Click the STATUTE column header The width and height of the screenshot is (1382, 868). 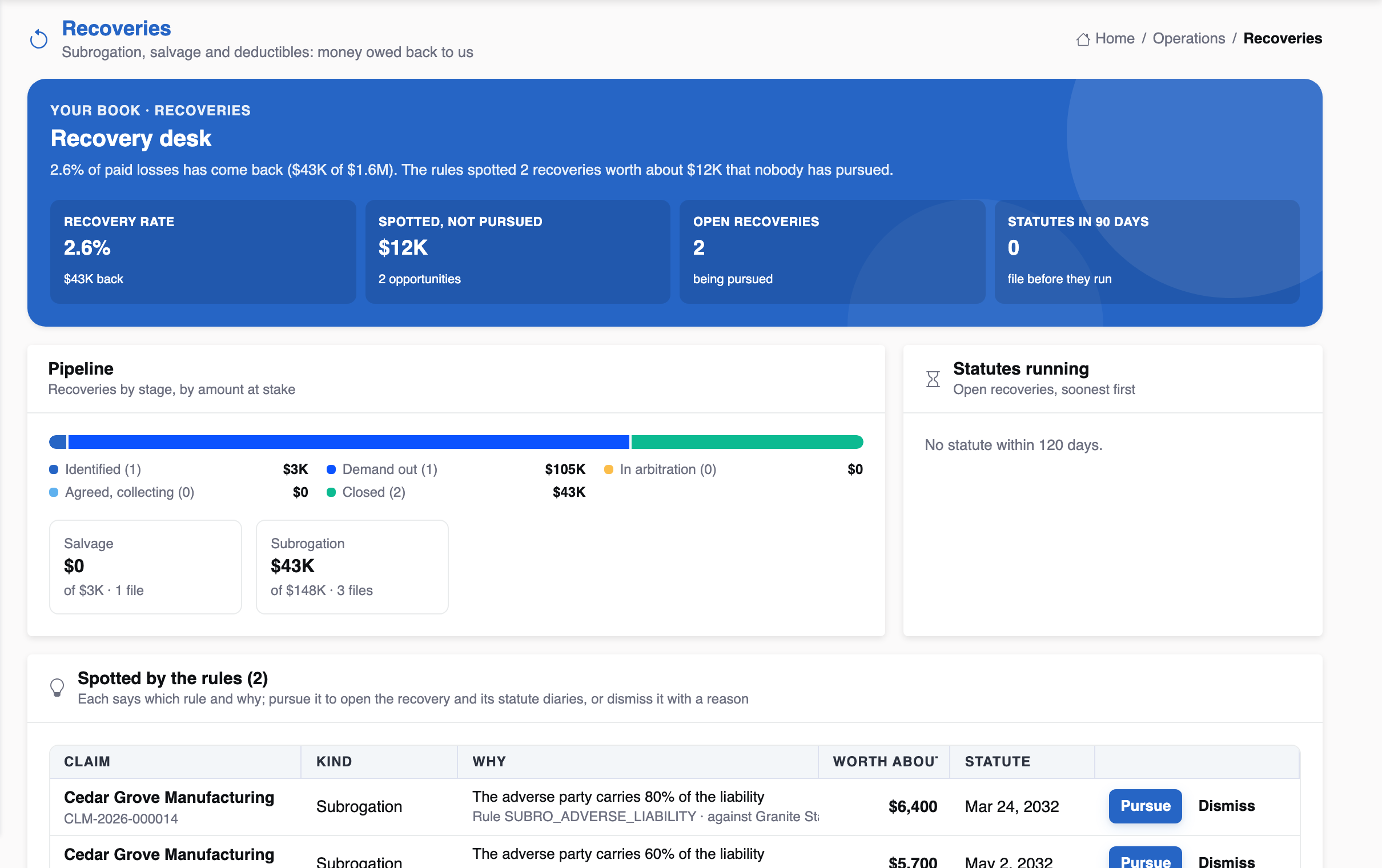click(x=1022, y=761)
